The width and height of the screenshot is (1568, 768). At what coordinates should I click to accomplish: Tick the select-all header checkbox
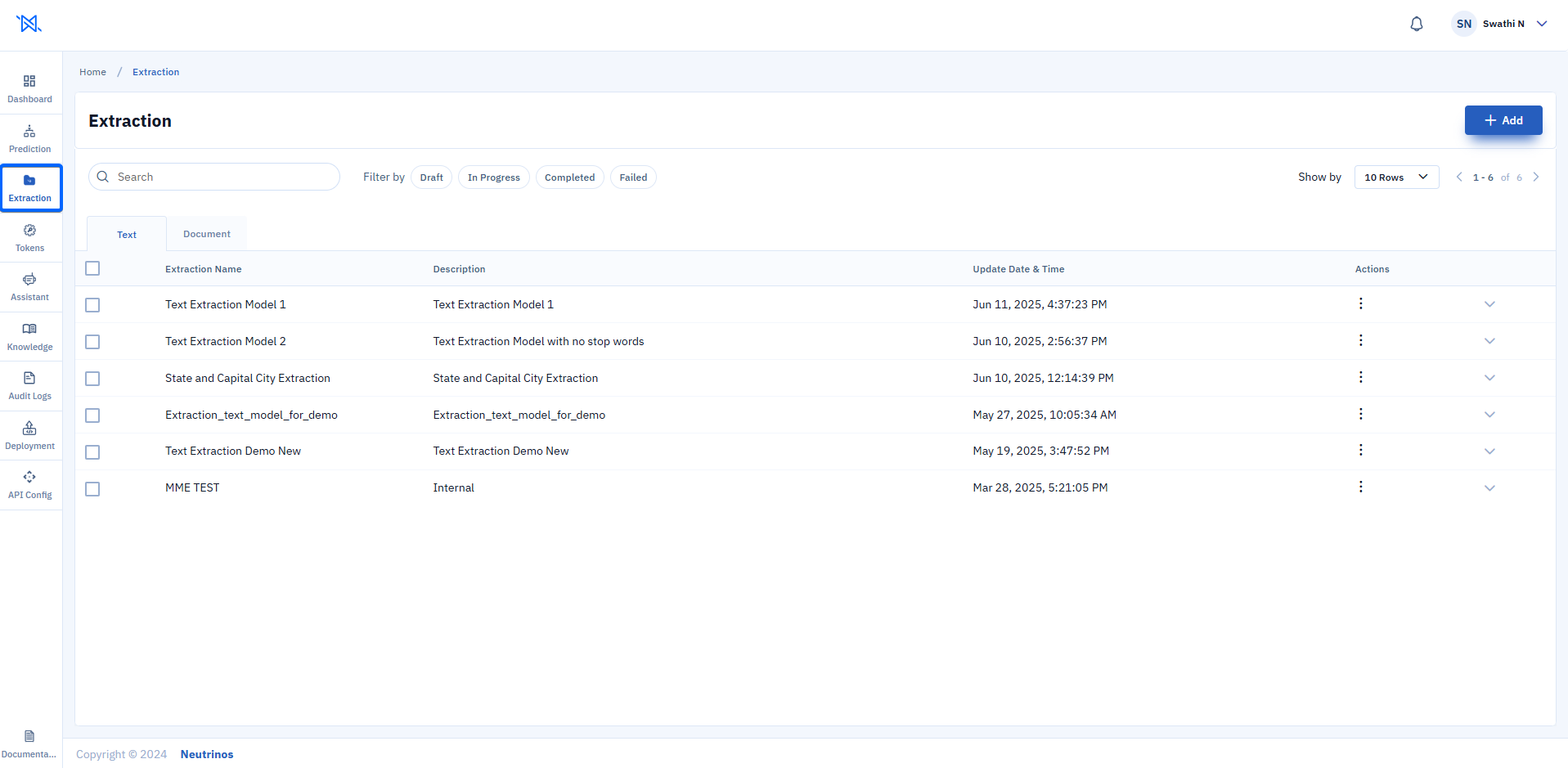(92, 268)
